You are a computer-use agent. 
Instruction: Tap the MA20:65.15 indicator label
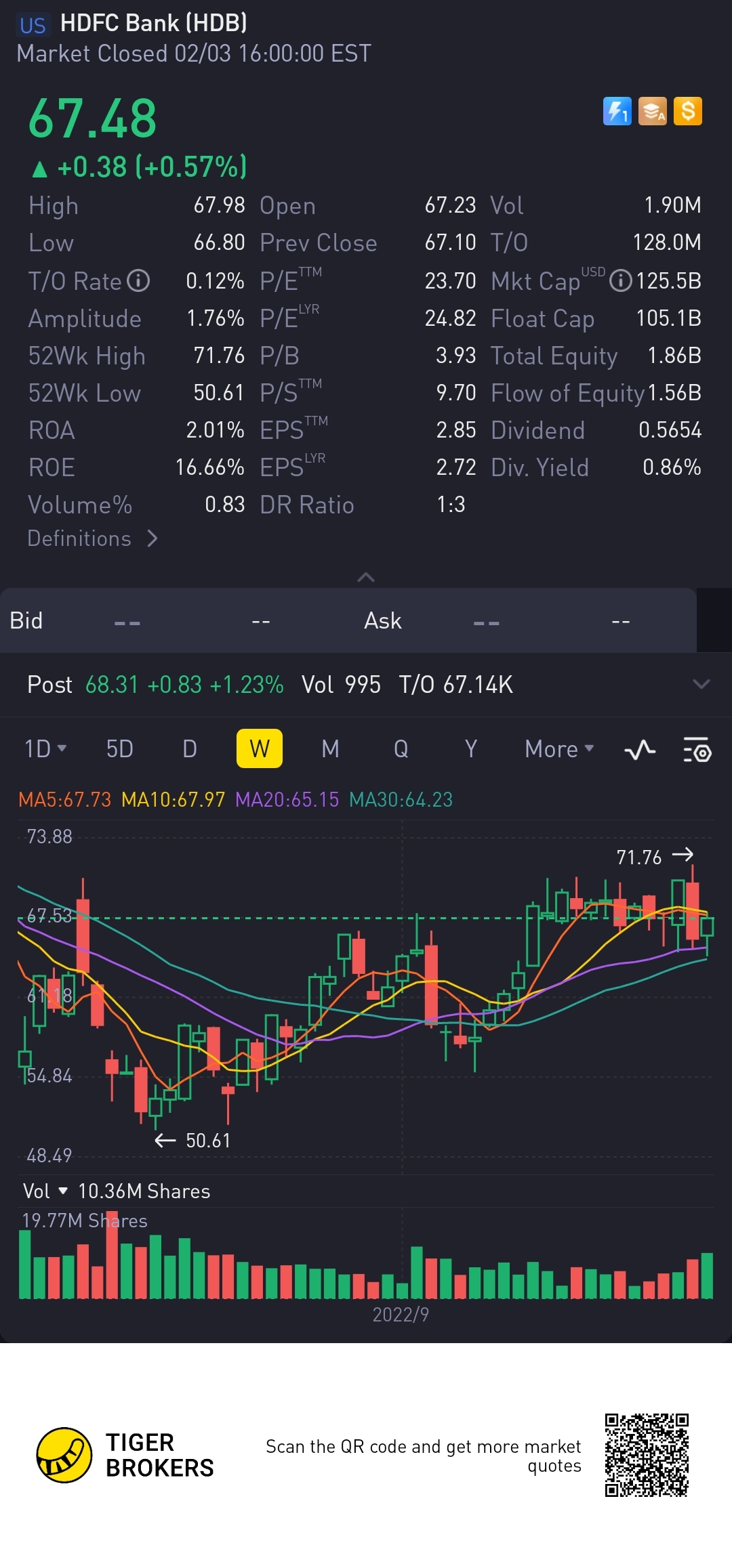pyautogui.click(x=287, y=800)
